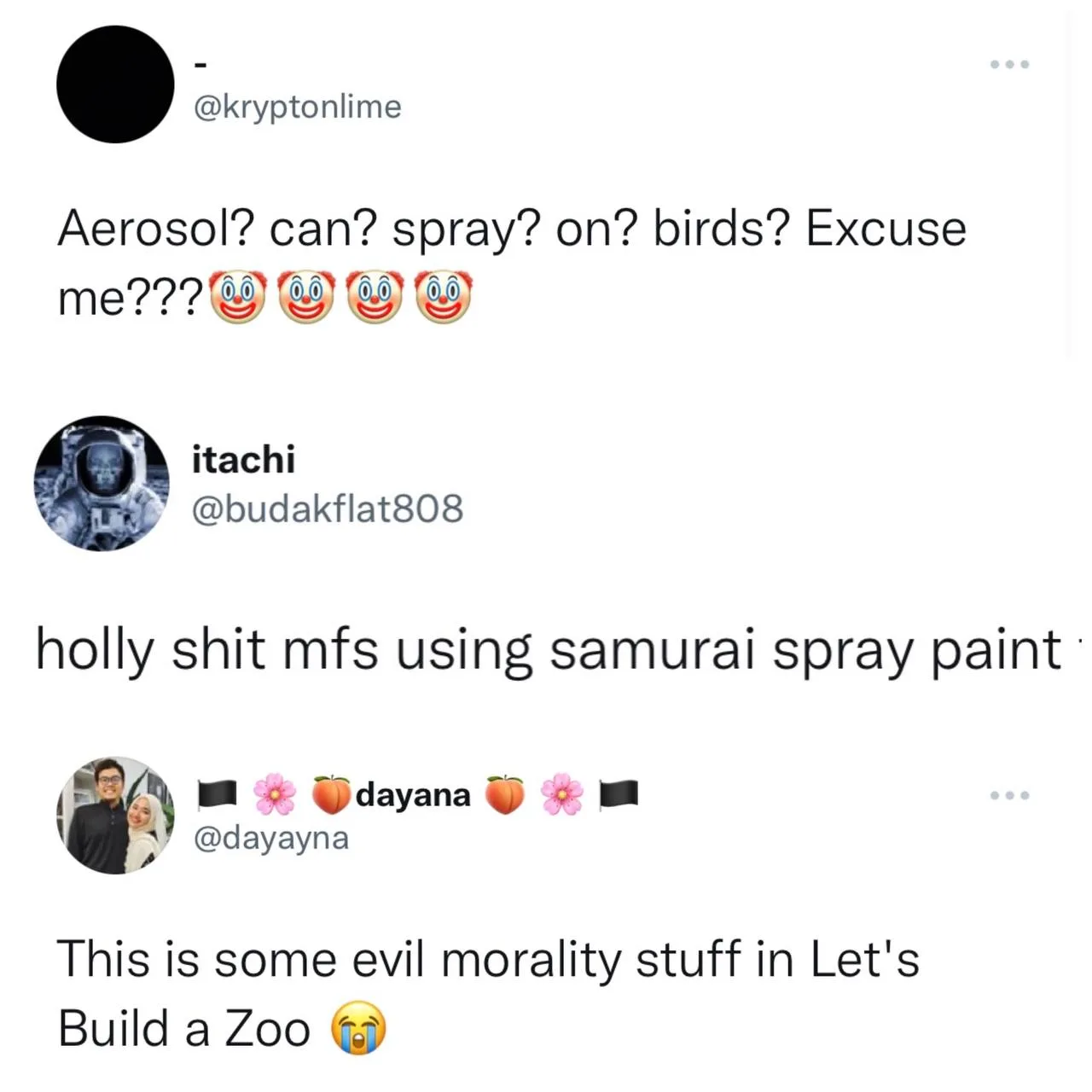Image resolution: width=1092 pixels, height=1092 pixels.
Task: Click the crying emoji after "Zoo"
Action: click(x=358, y=1028)
